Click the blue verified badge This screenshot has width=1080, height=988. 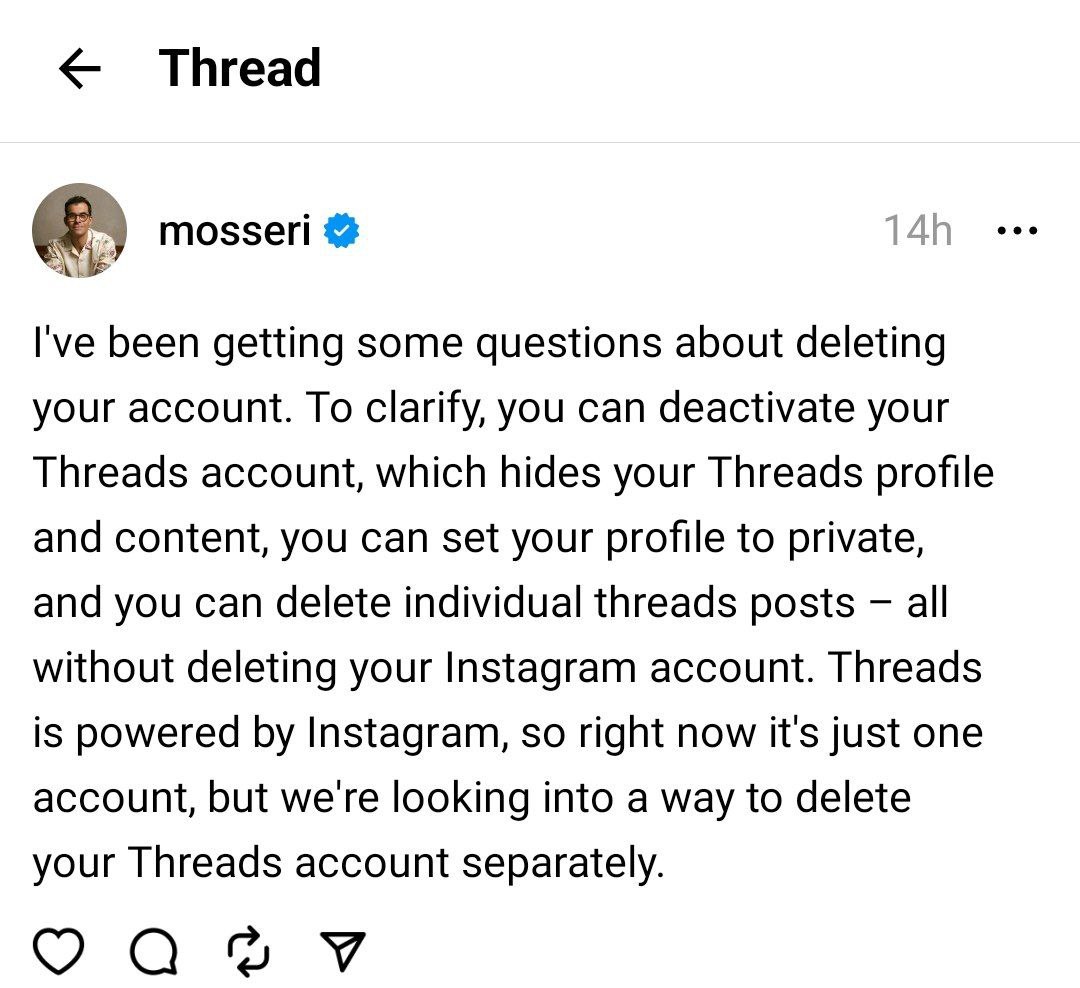[342, 231]
